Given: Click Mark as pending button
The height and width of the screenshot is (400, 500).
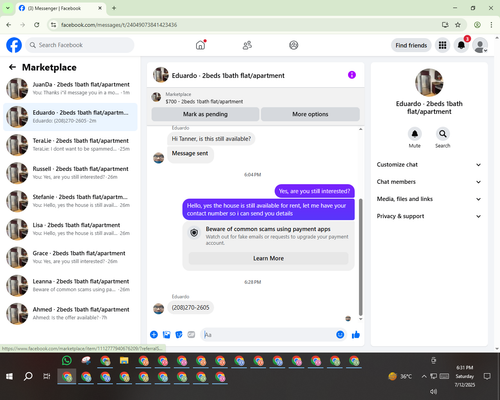Looking at the screenshot, I should (x=205, y=114).
